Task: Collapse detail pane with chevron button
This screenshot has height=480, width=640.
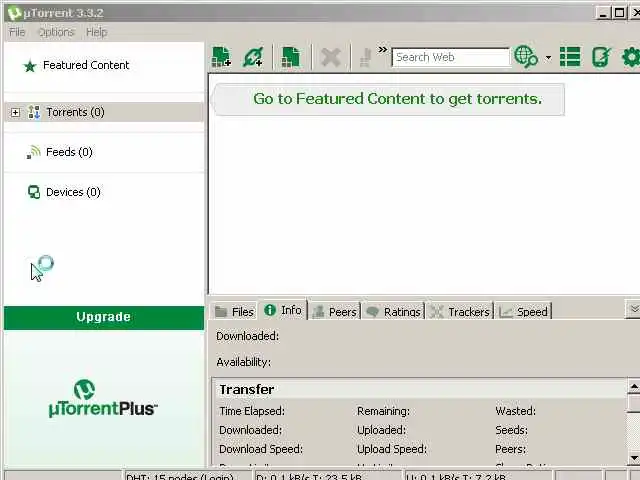Action: click(633, 309)
